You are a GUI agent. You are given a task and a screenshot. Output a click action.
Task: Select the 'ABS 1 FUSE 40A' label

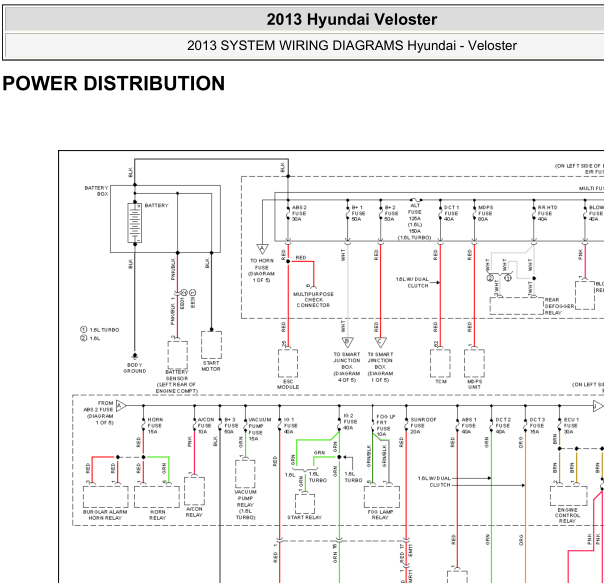pos(469,425)
